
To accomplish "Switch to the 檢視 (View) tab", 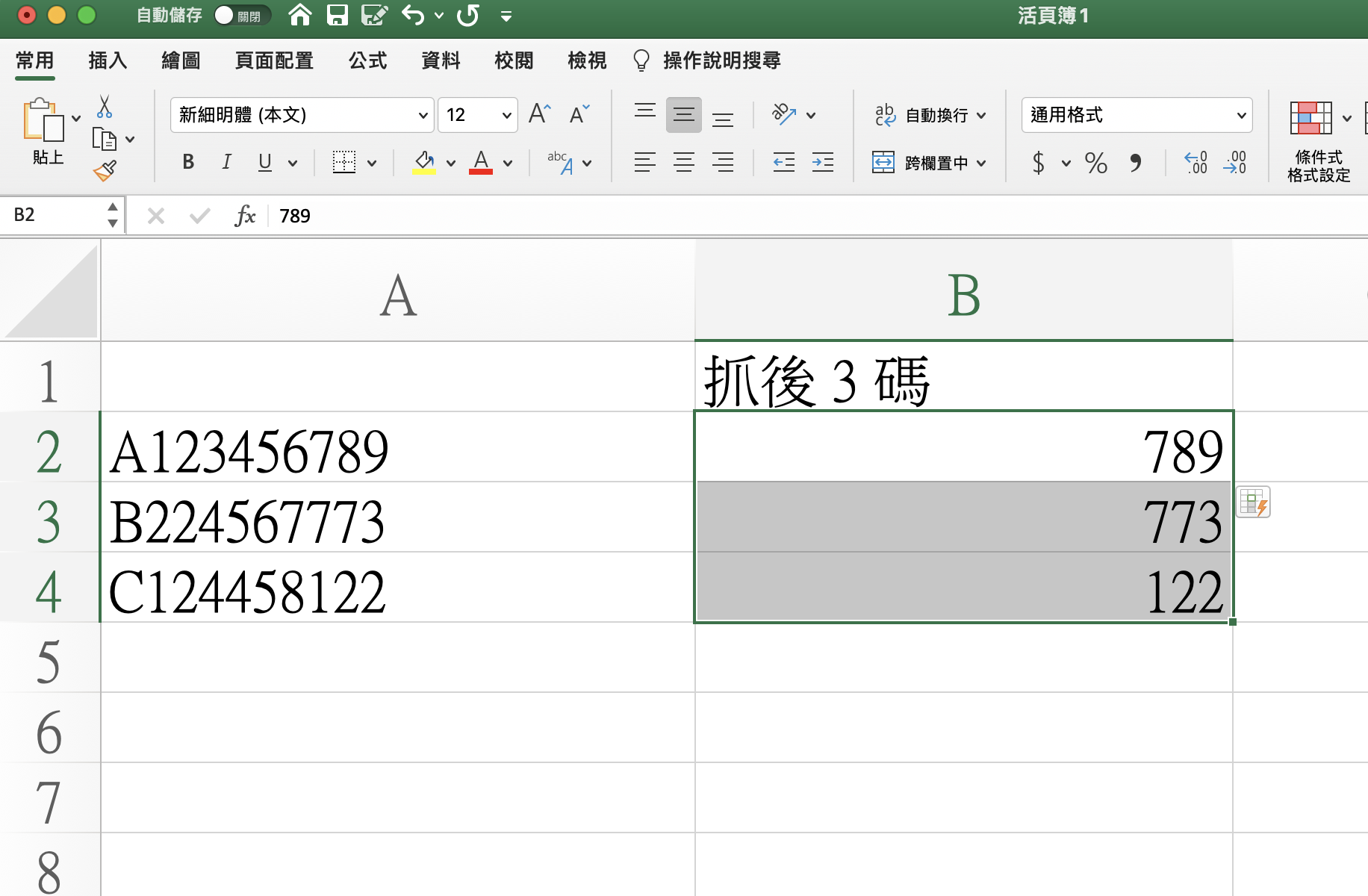I will tap(587, 60).
